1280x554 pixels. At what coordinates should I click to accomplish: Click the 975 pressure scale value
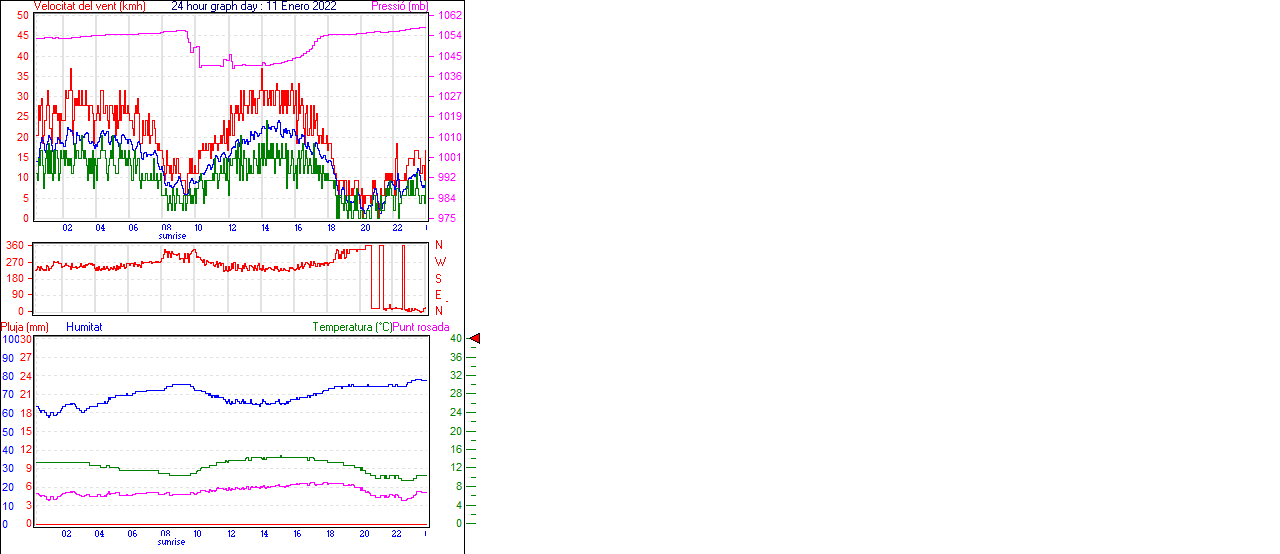pyautogui.click(x=447, y=218)
